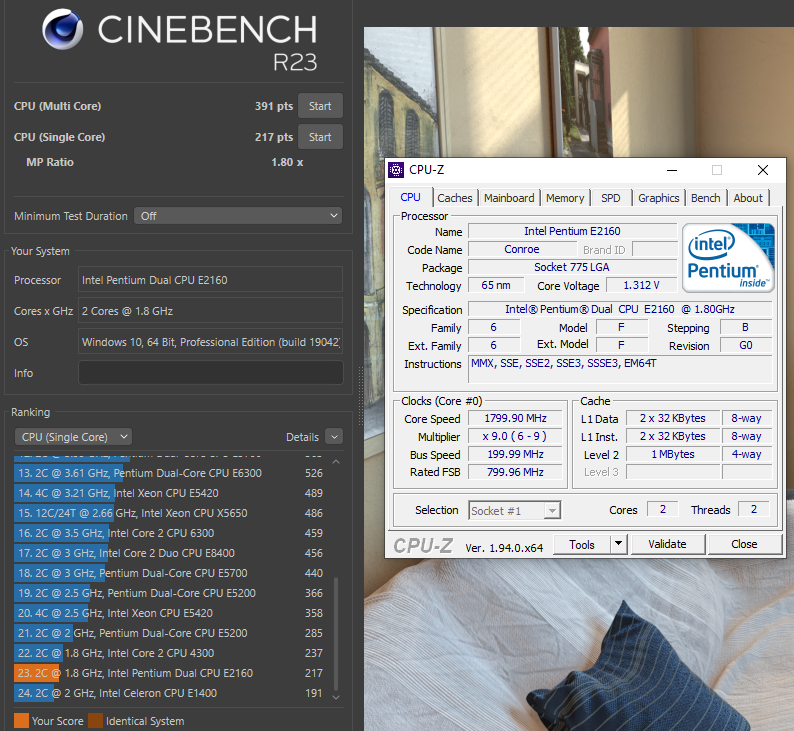Select ranking row 15 Intel Xeon X5650
The width and height of the screenshot is (794, 731).
pos(170,513)
